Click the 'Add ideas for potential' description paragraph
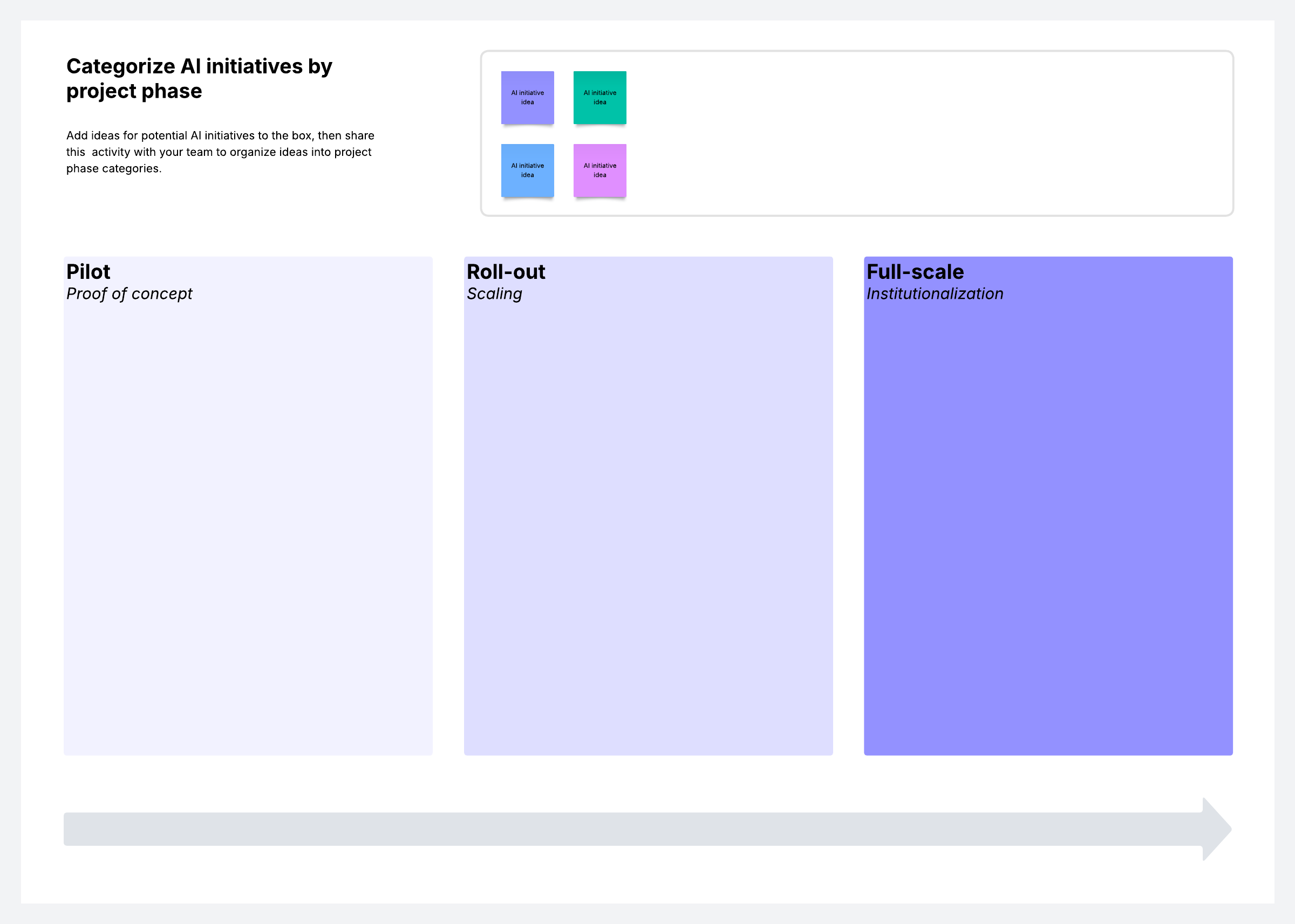Viewport: 1295px width, 924px height. 220,152
